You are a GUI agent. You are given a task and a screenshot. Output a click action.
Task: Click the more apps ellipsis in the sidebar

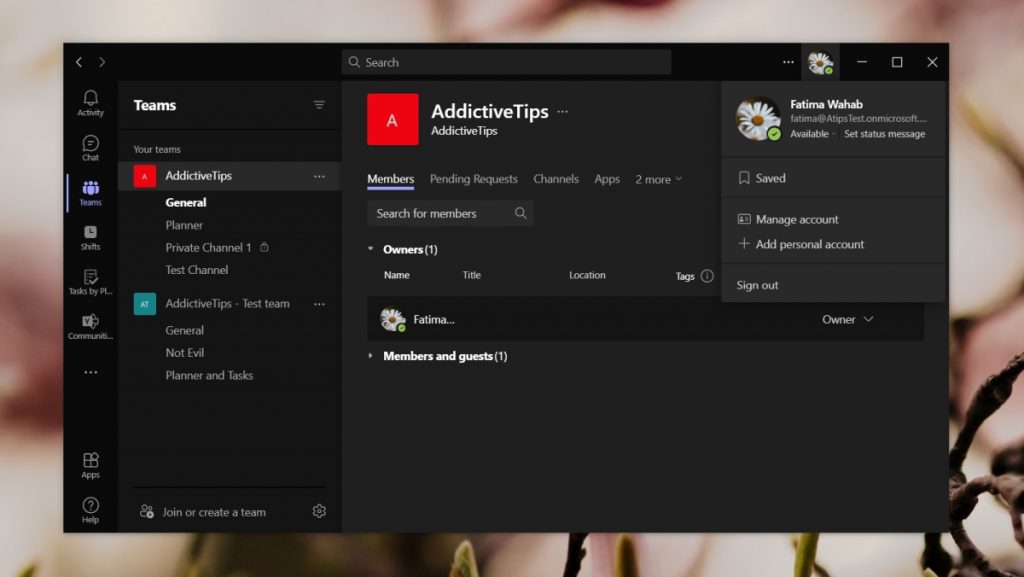tap(90, 372)
